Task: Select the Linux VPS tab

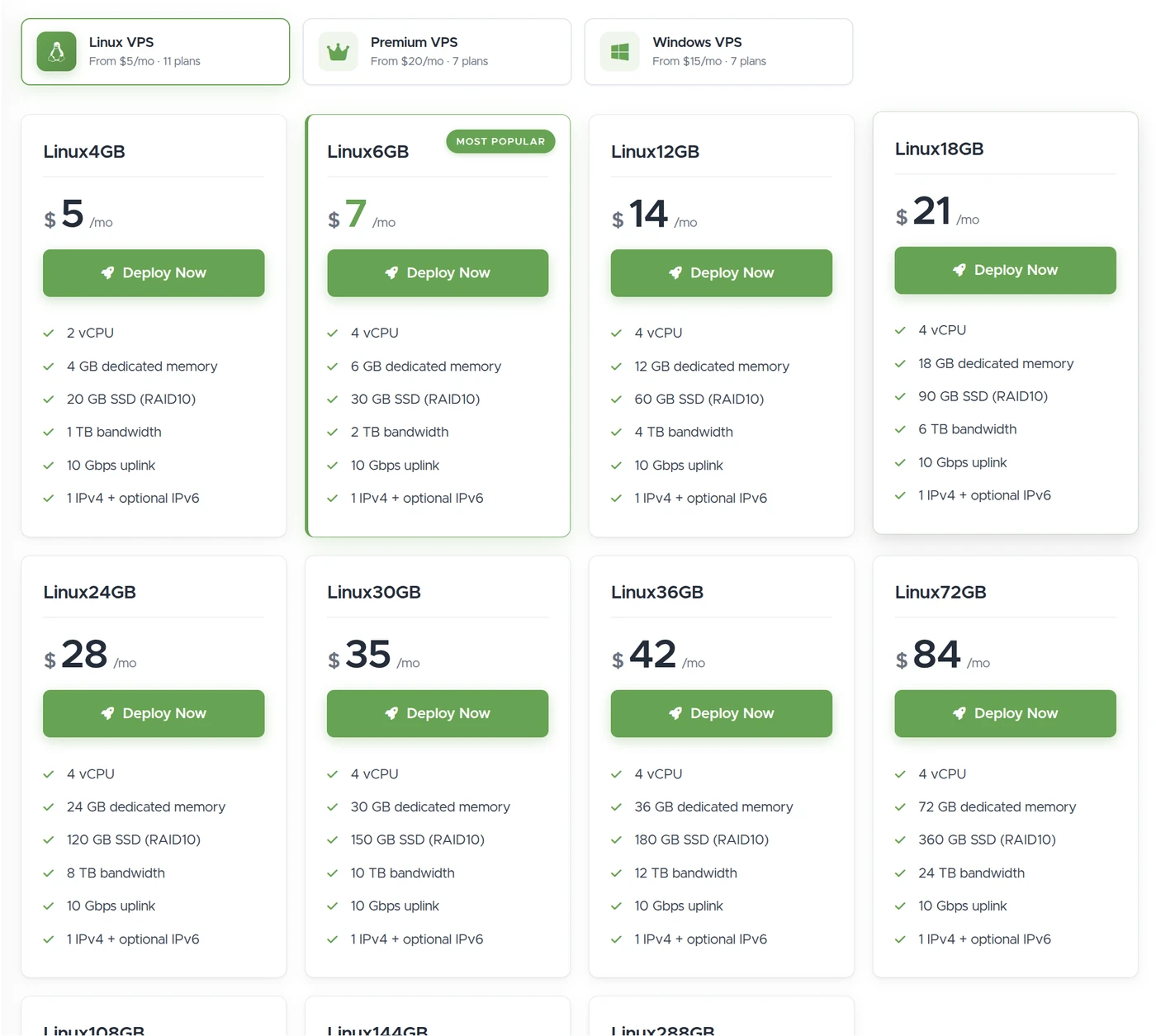Action: click(x=155, y=52)
